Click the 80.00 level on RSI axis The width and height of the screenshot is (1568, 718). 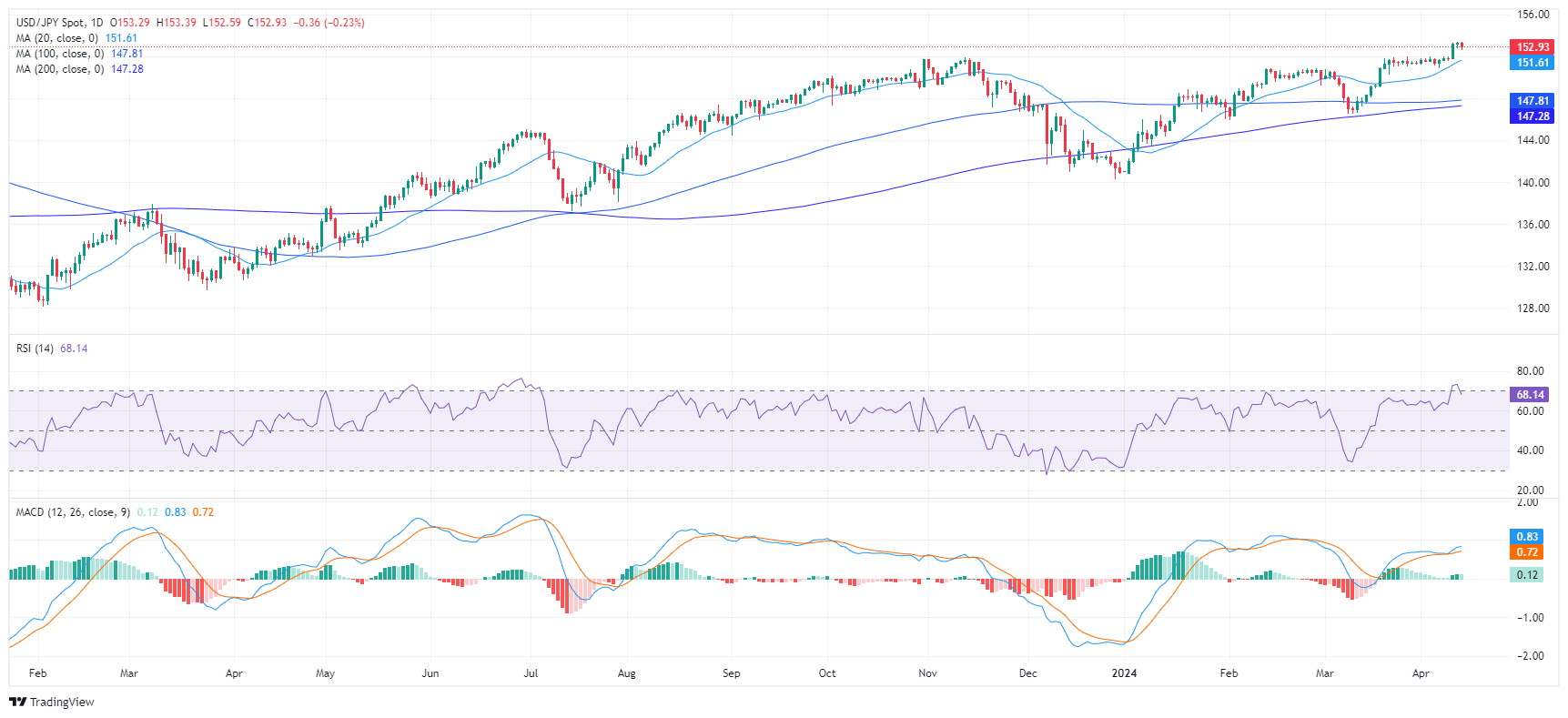click(1530, 371)
